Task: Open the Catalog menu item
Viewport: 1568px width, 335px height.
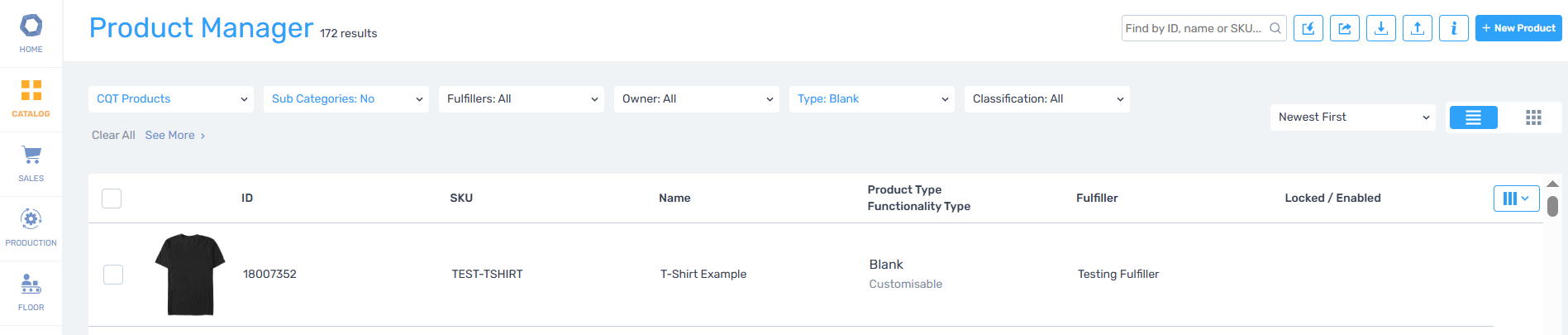Action: tap(31, 98)
